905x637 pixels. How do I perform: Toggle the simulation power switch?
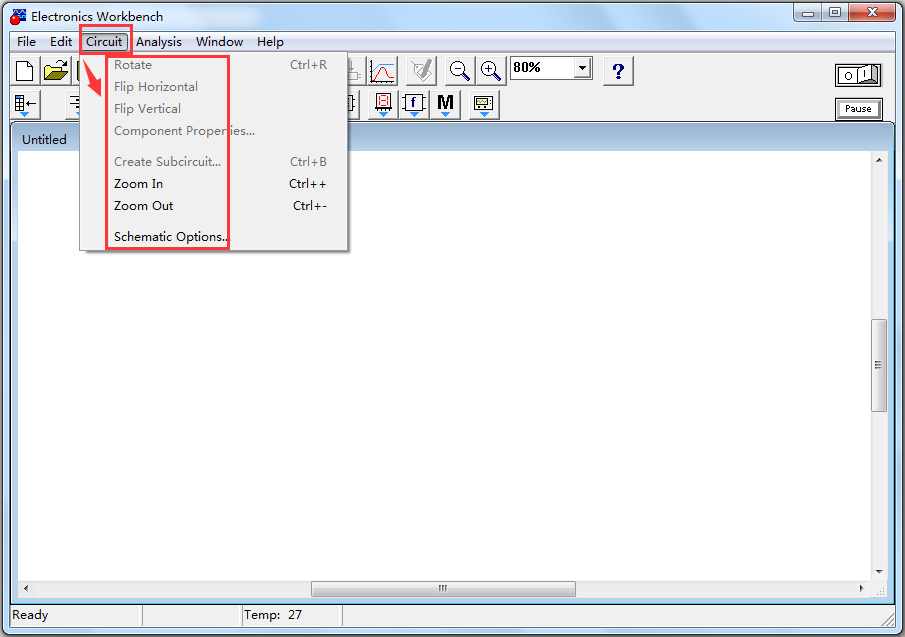pos(858,75)
